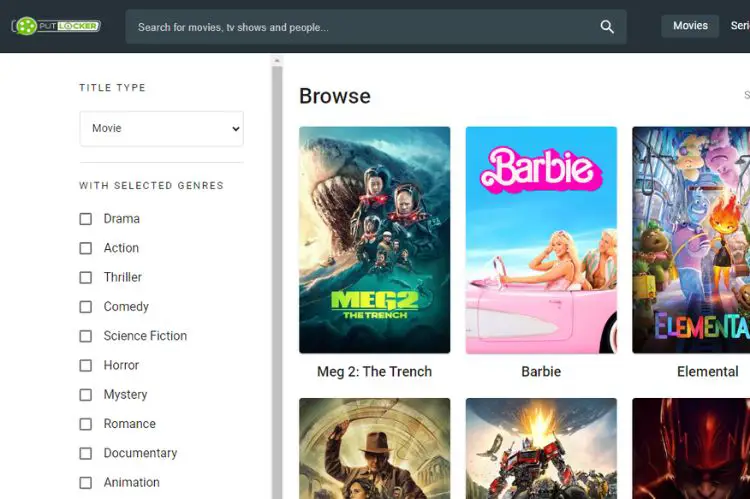Open the Meg 2: The Trench poster

(375, 240)
